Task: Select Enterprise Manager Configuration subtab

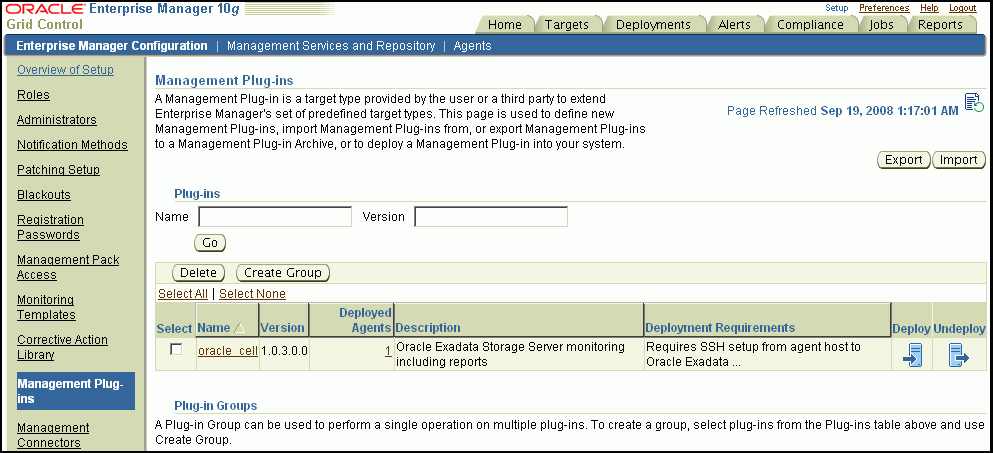Action: [111, 46]
